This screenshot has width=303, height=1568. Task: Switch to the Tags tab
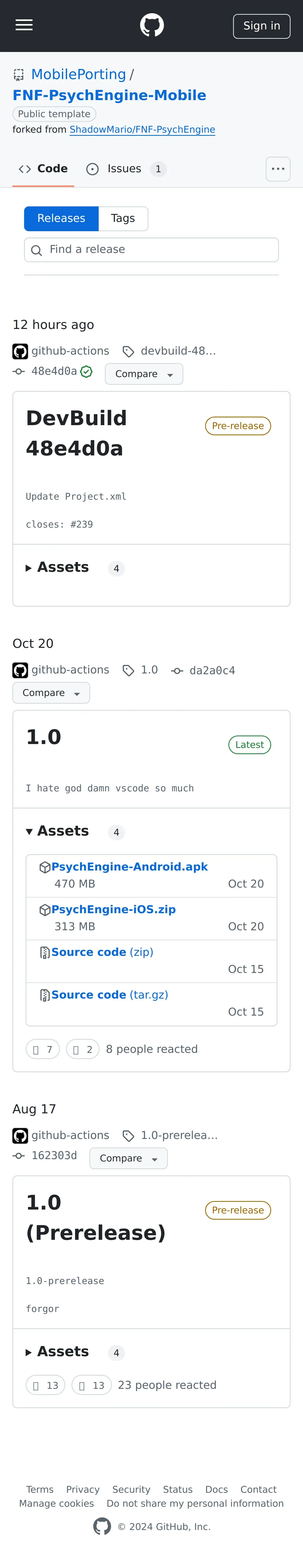coord(122,219)
